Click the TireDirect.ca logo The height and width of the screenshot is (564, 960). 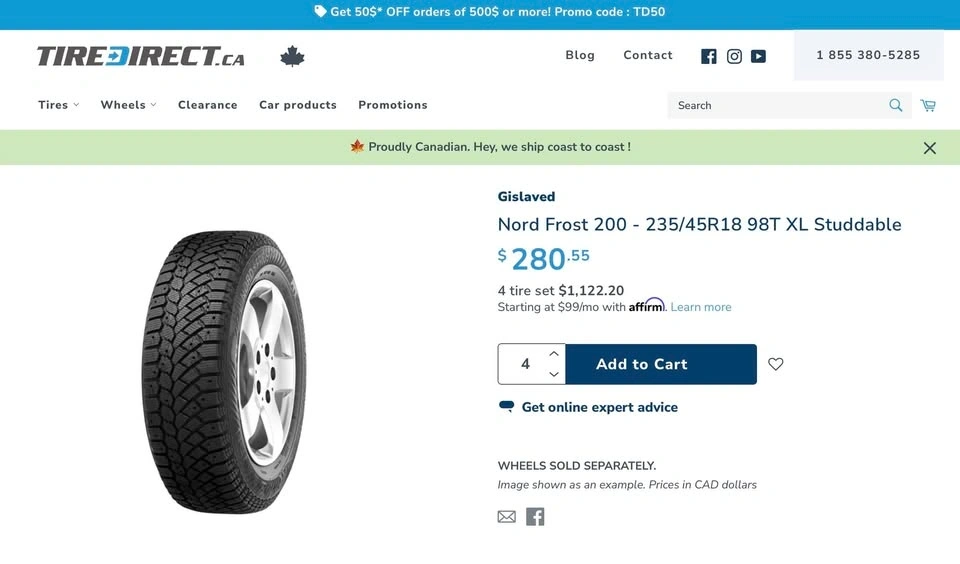[x=141, y=56]
